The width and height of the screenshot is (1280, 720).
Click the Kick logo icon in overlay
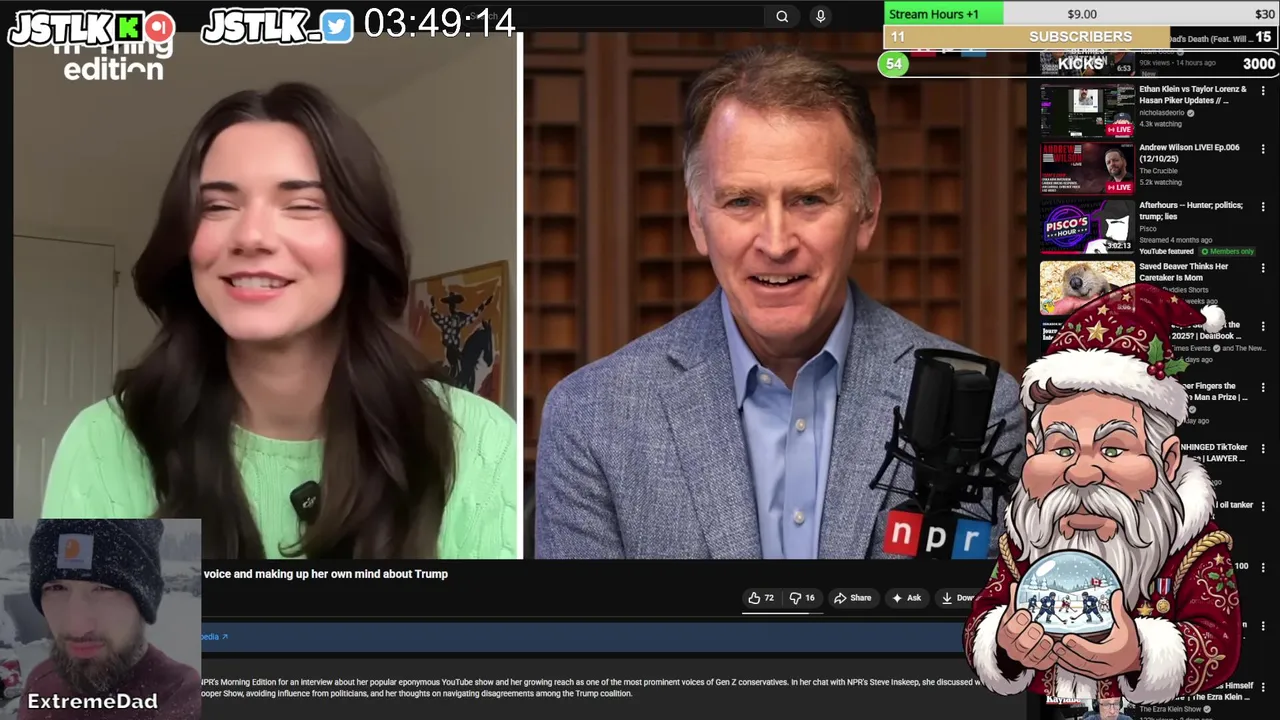tap(130, 28)
